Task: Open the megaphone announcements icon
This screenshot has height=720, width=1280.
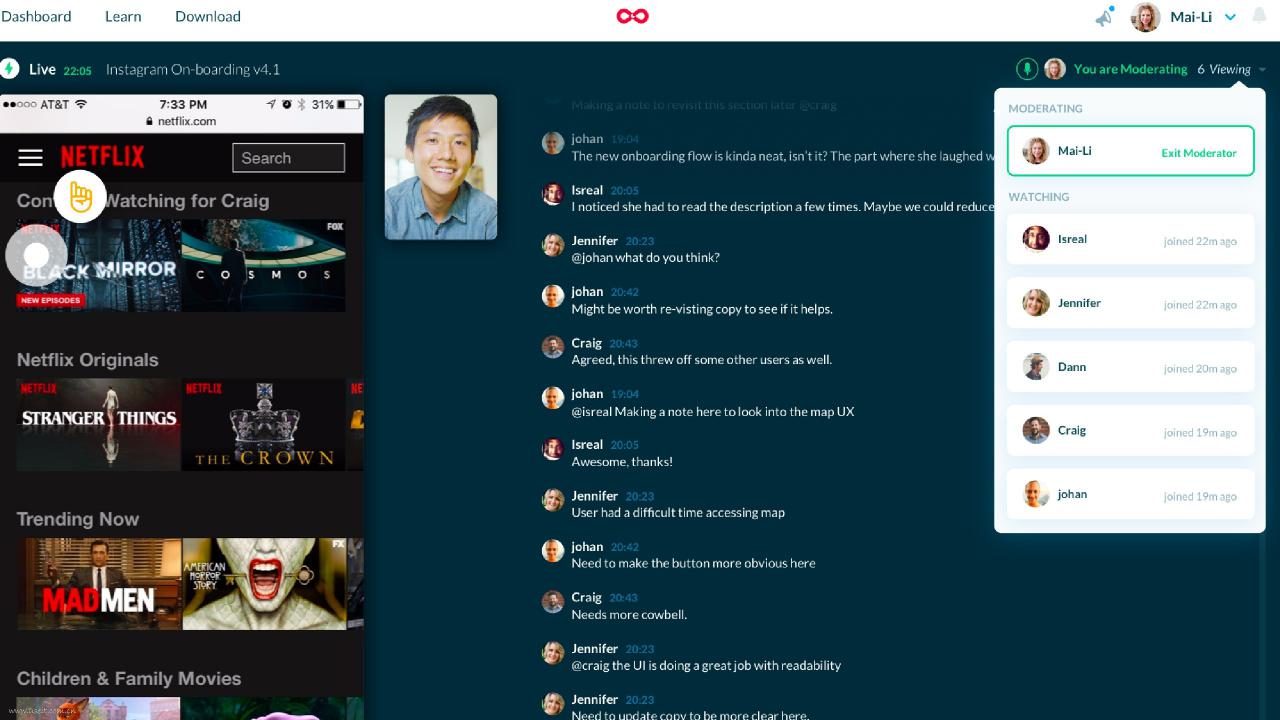Action: (1105, 17)
